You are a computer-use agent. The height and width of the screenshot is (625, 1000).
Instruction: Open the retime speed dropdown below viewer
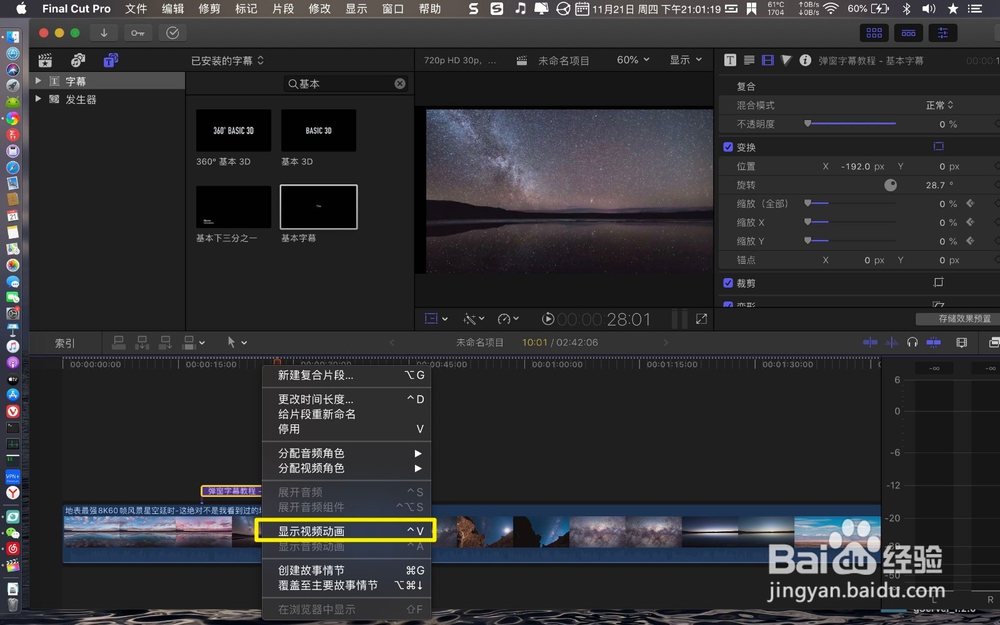tap(508, 319)
